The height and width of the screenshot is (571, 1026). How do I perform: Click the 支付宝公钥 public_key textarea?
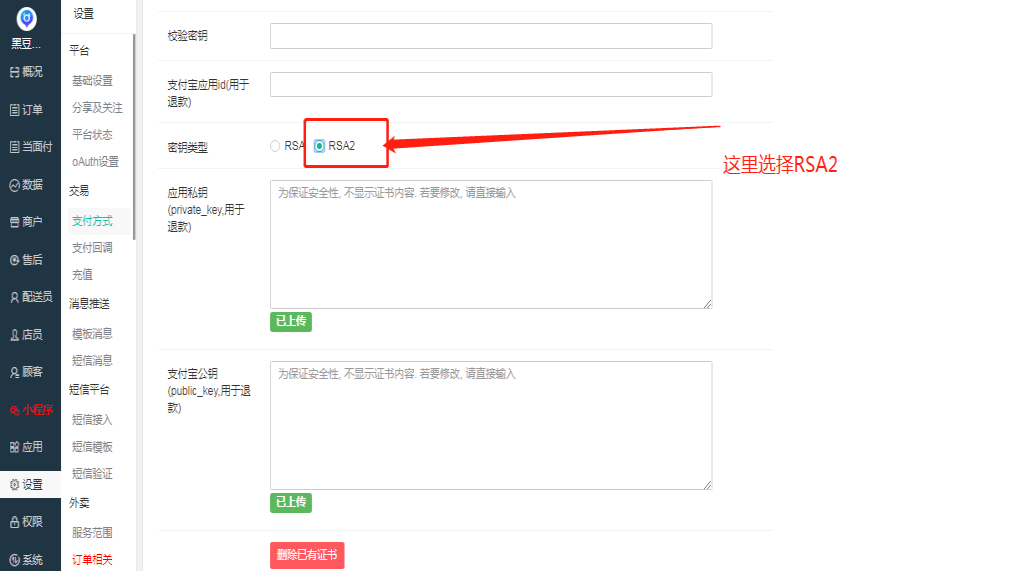[x=491, y=425]
